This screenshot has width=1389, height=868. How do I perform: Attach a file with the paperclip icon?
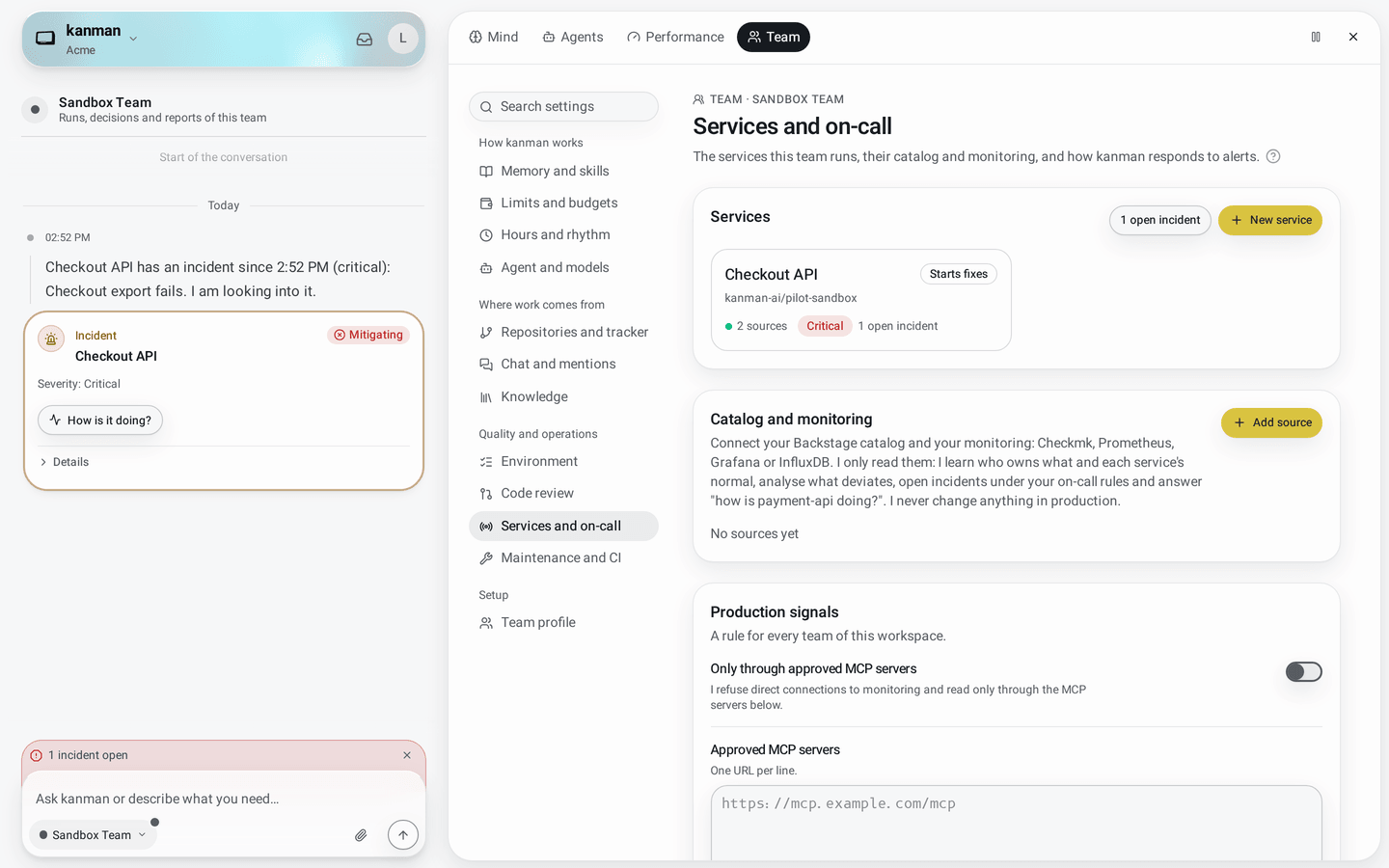click(x=361, y=835)
